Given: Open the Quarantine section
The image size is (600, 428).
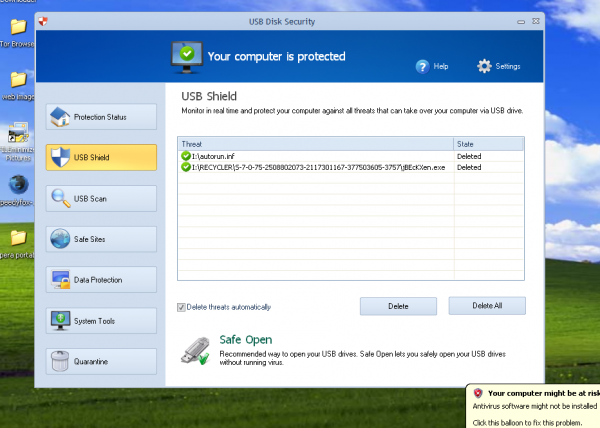Looking at the screenshot, I should (x=101, y=361).
